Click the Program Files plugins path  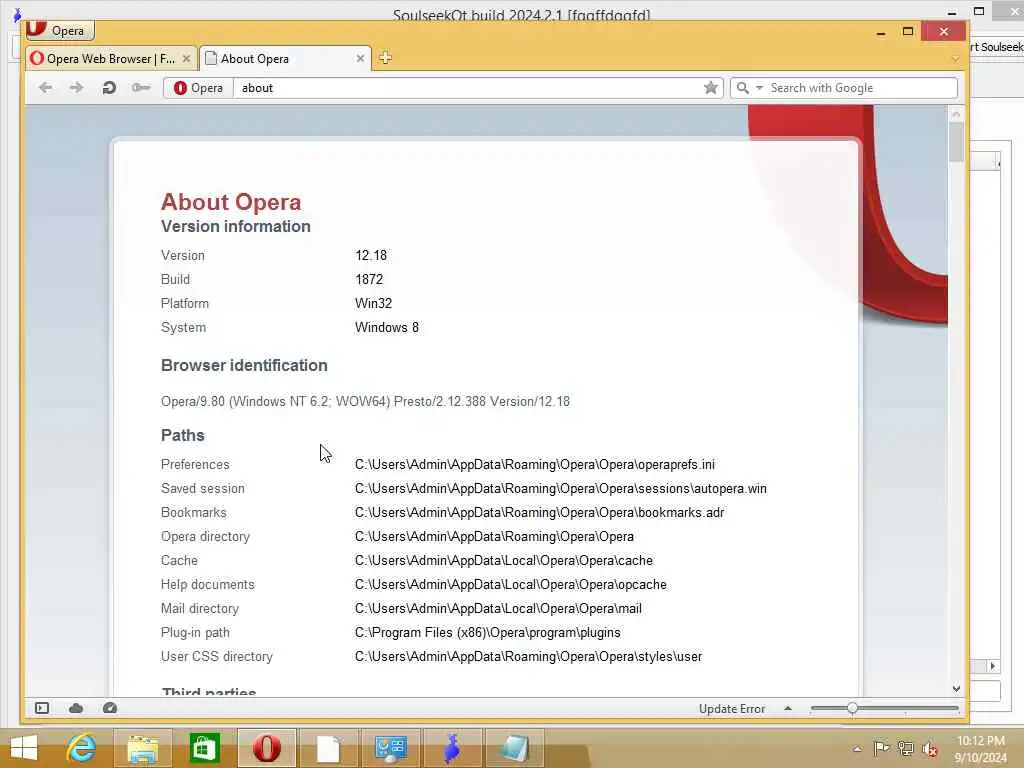(x=488, y=633)
